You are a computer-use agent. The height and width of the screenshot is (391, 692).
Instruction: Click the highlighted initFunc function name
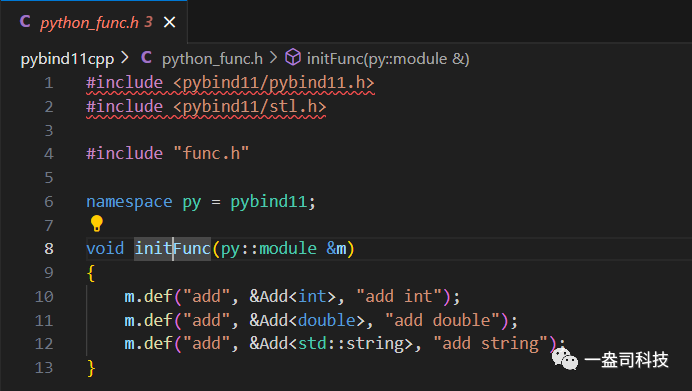pos(173,248)
